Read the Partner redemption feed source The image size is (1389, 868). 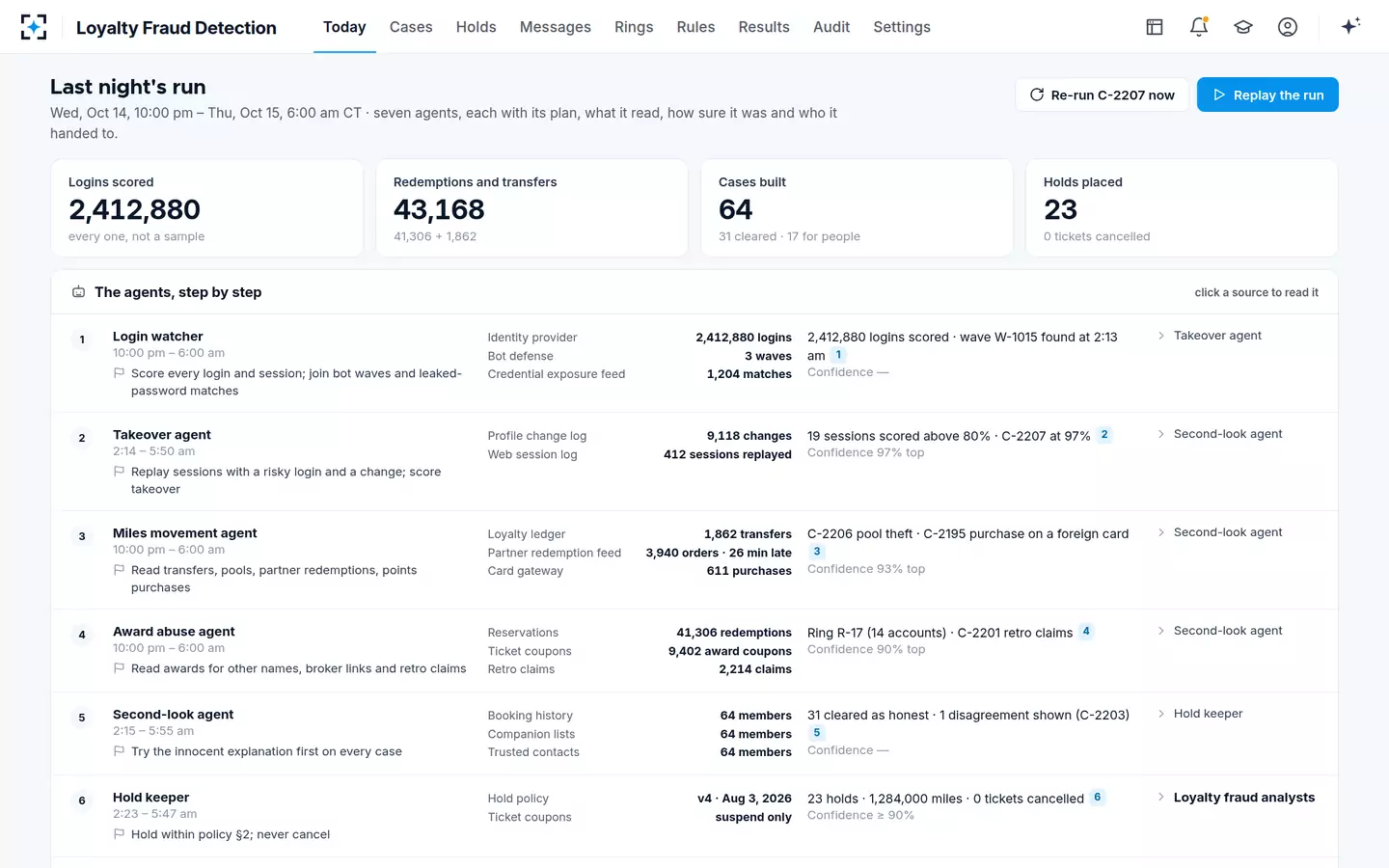(x=555, y=553)
